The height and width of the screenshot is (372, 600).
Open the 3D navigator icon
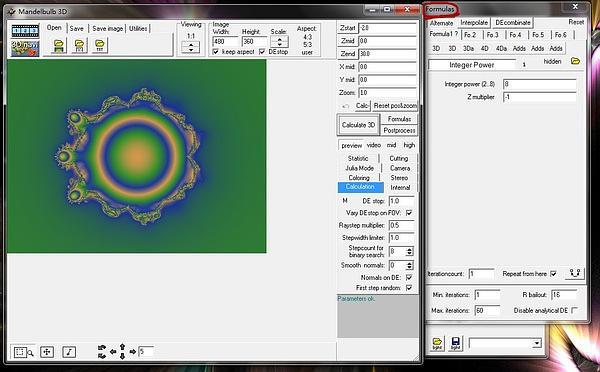(x=25, y=49)
